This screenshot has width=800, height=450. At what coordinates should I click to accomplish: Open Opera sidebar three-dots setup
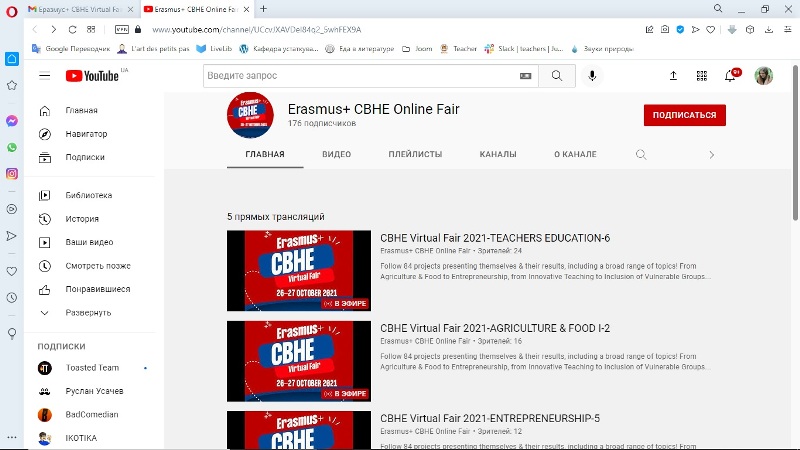(12, 437)
